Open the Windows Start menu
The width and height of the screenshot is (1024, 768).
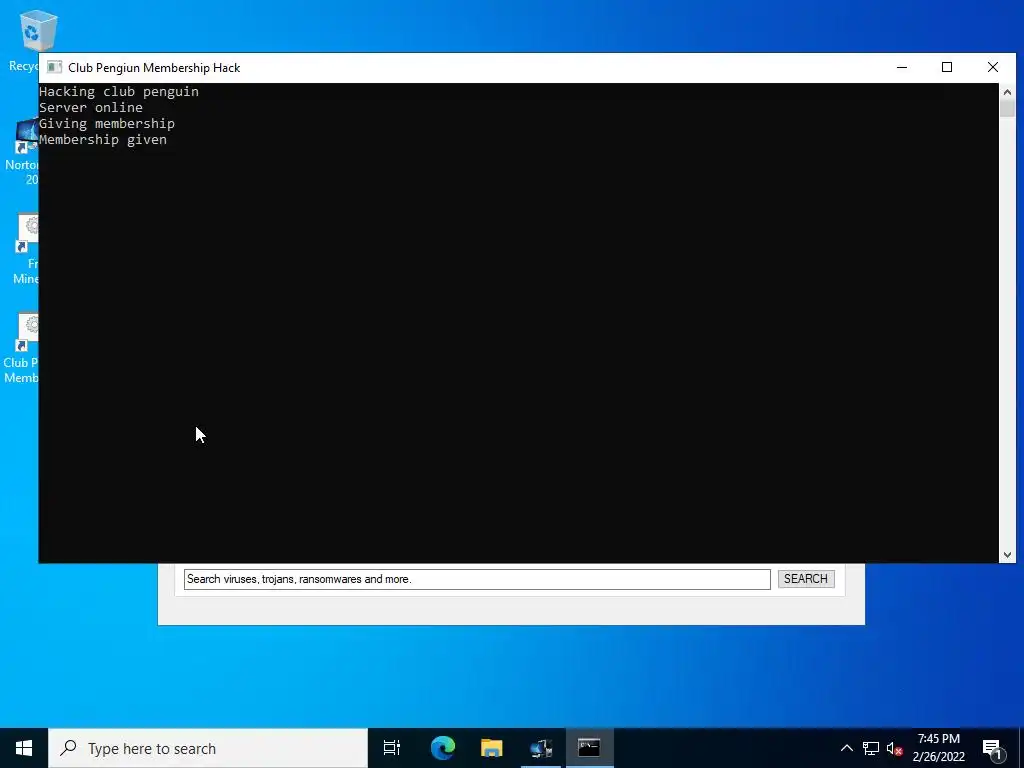(x=24, y=748)
